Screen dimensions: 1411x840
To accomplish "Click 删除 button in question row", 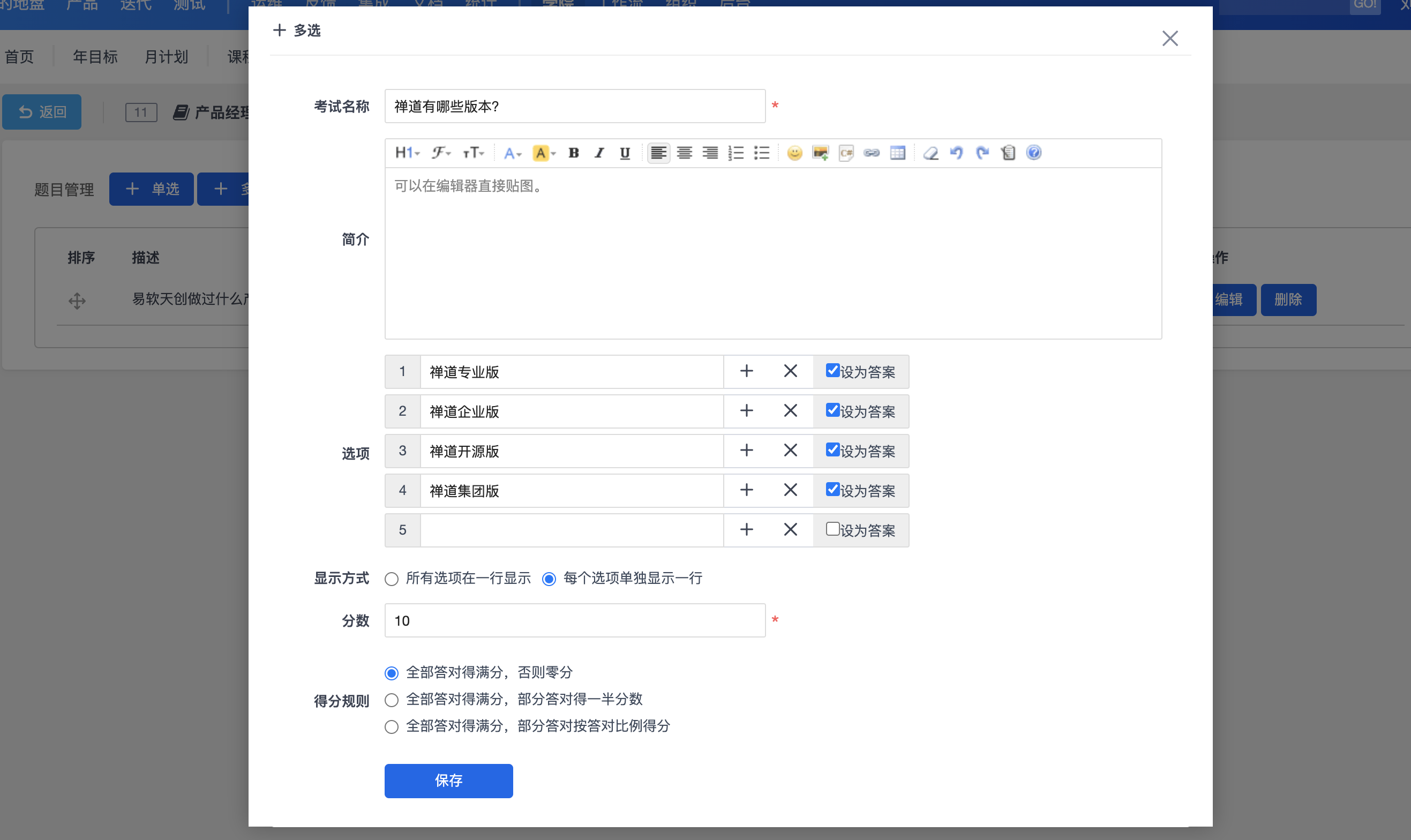I will pos(1288,299).
